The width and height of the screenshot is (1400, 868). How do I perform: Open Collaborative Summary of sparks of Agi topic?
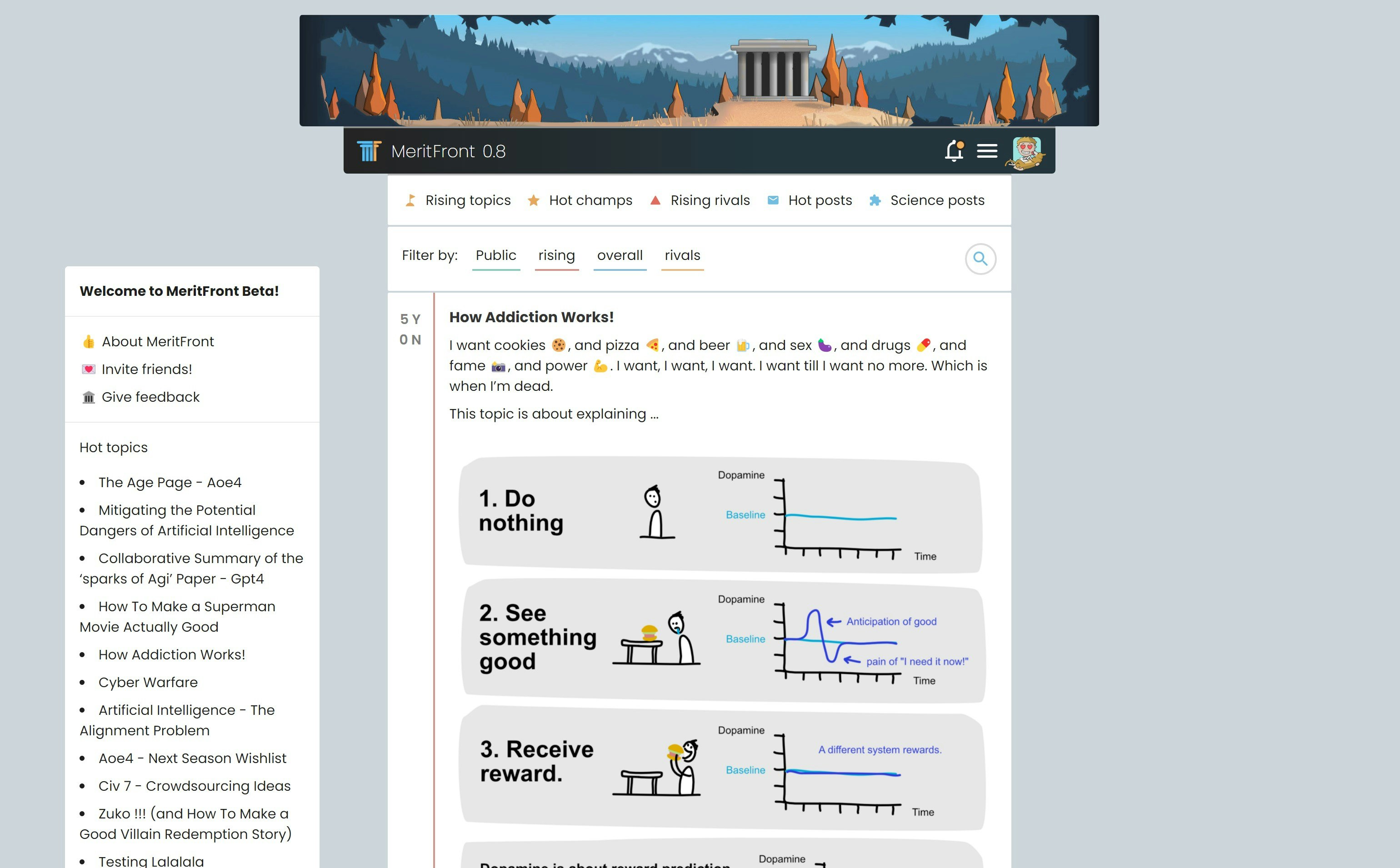(x=191, y=569)
